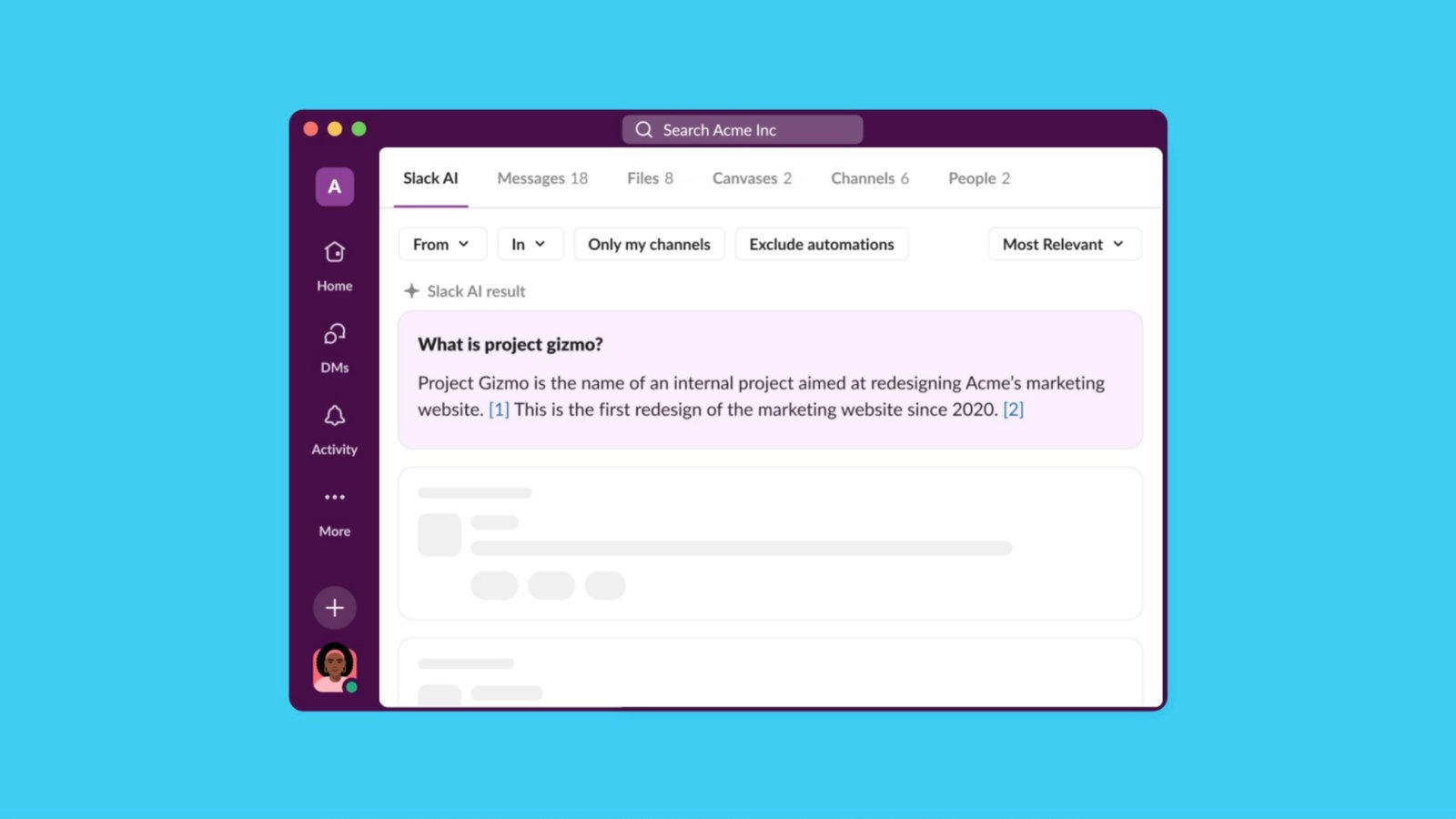Expand the From filter dropdown

pyautogui.click(x=442, y=244)
